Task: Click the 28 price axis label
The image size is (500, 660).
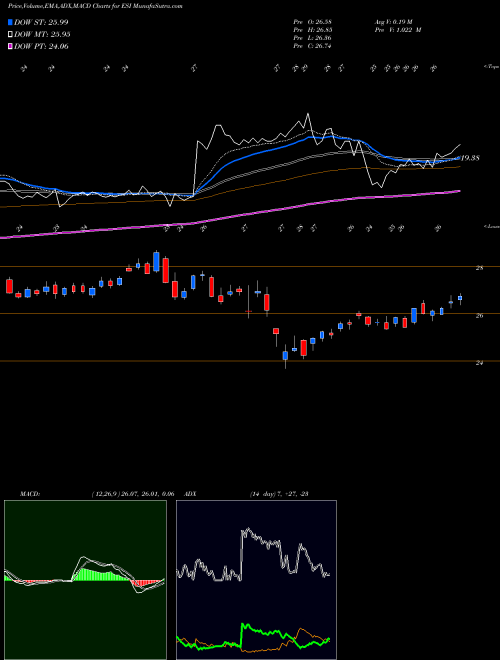Action: click(x=479, y=268)
